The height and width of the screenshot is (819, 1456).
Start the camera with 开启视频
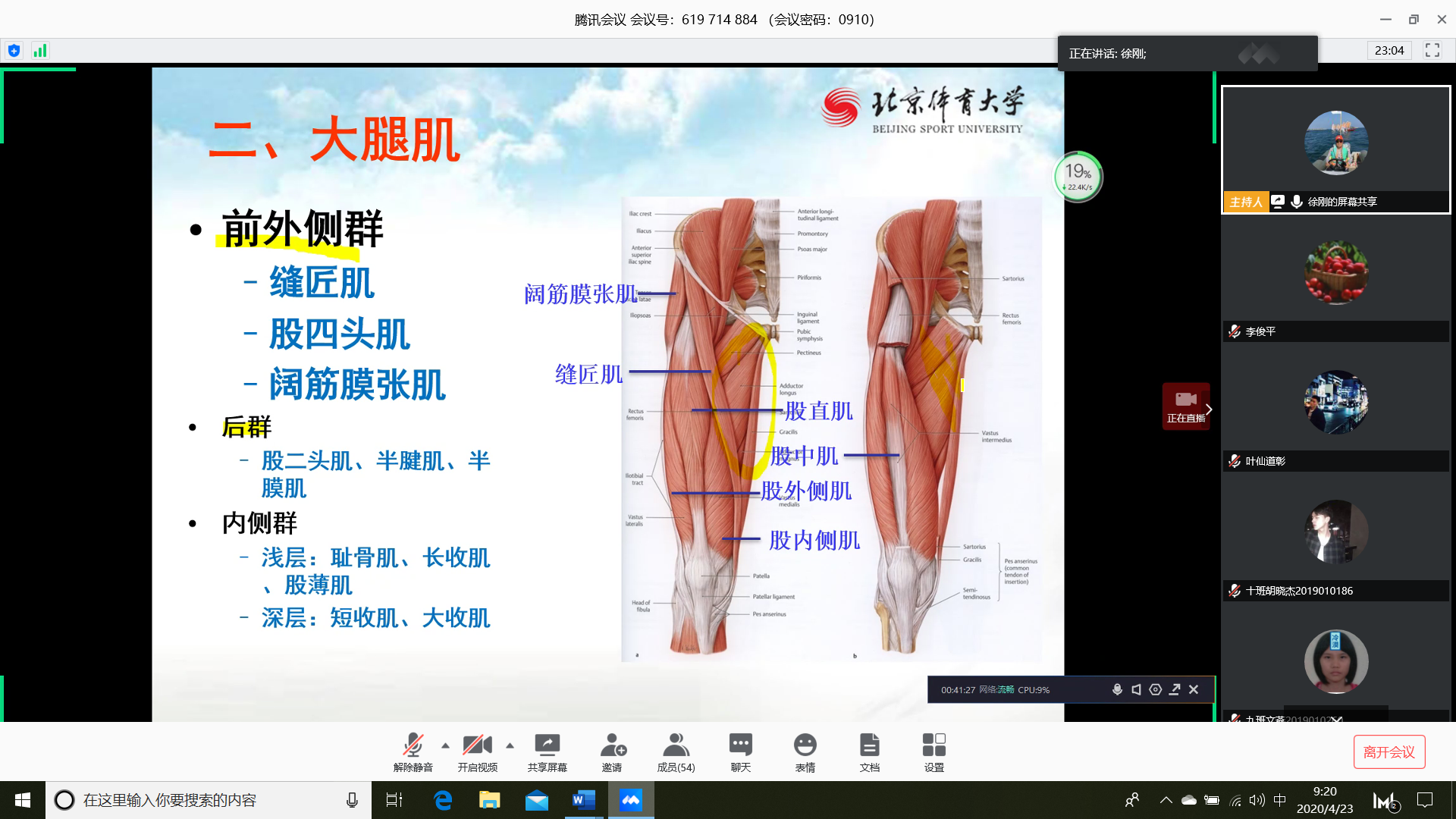click(x=477, y=751)
